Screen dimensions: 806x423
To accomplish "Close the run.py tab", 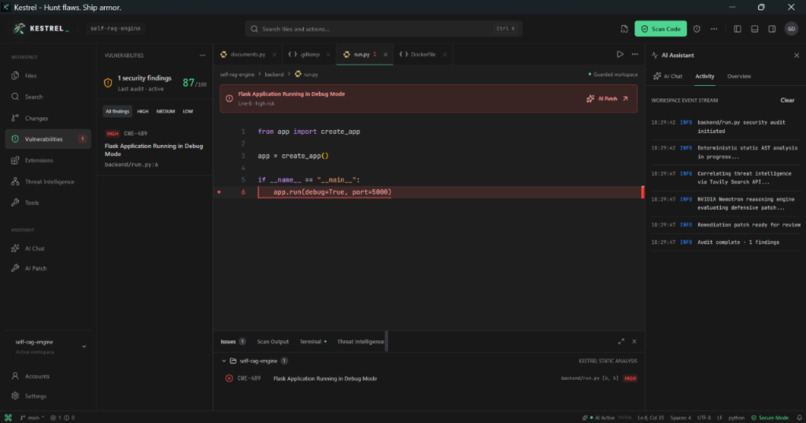I will pyautogui.click(x=386, y=54).
